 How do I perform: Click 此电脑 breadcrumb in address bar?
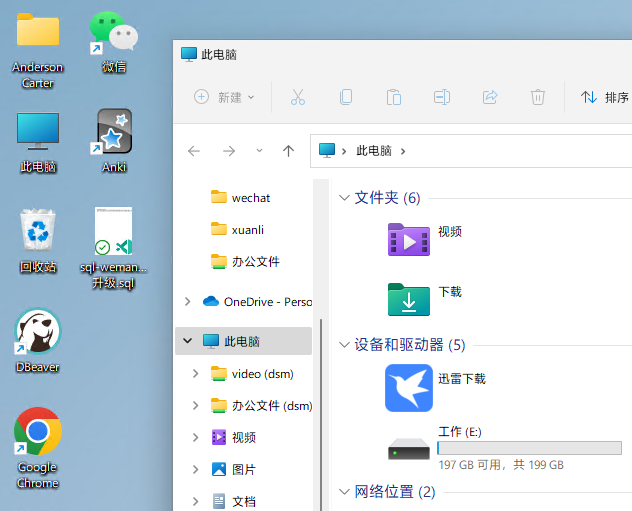click(x=374, y=151)
